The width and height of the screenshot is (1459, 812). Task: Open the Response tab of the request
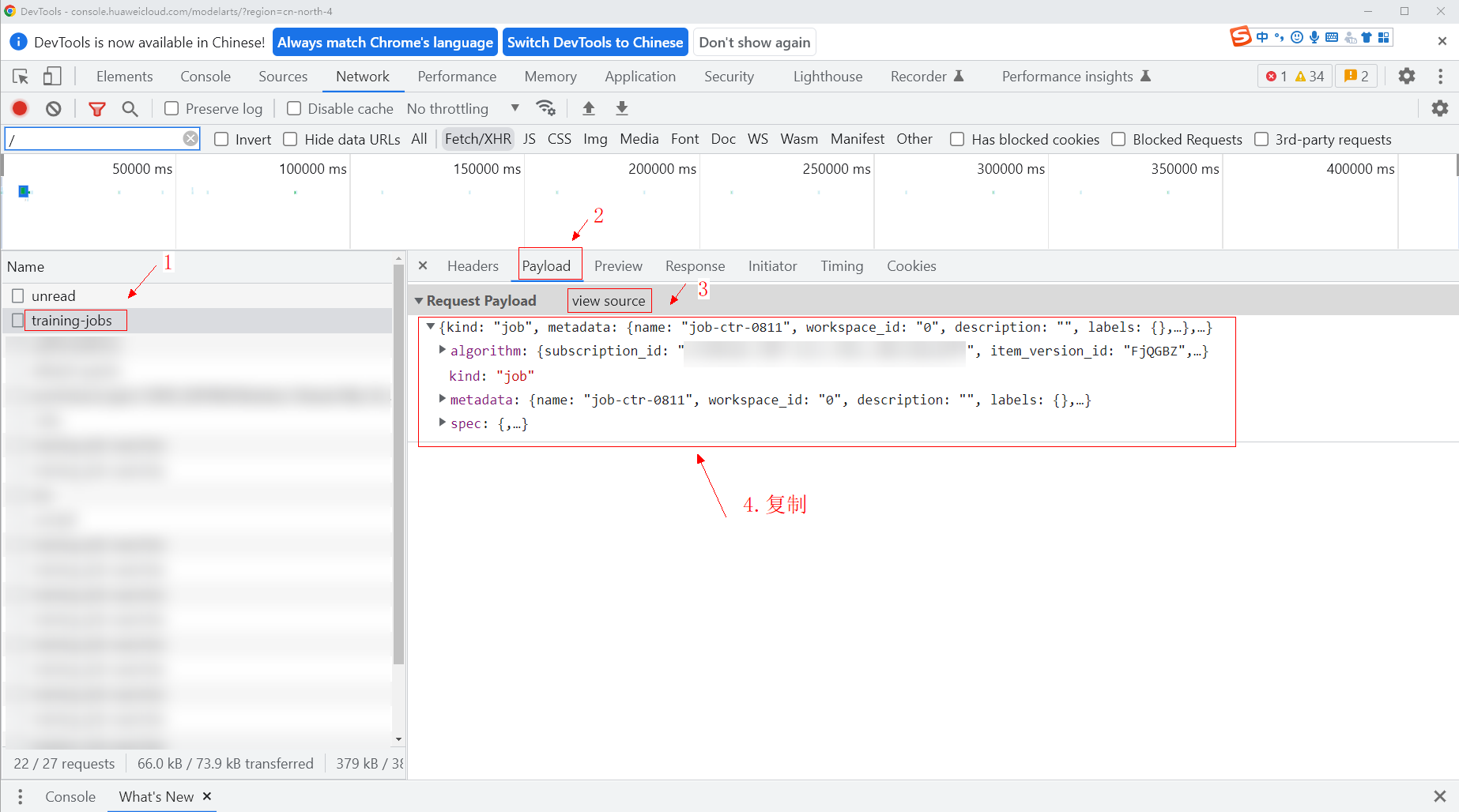point(695,266)
